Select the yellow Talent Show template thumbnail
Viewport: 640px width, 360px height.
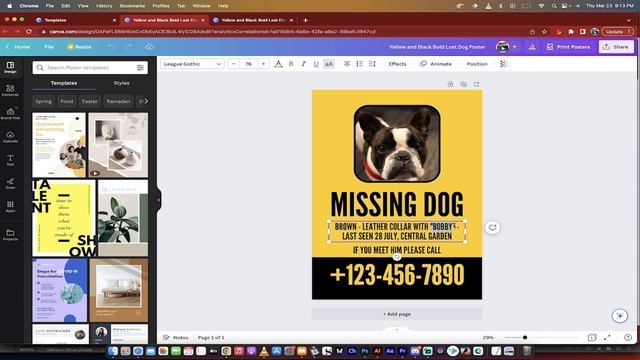click(64, 218)
